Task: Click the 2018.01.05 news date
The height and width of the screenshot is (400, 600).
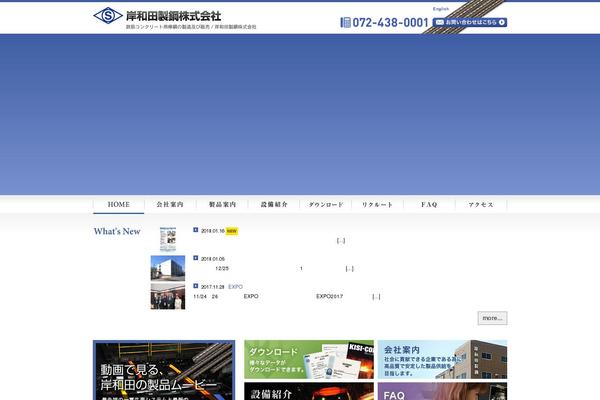Action: coord(213,259)
